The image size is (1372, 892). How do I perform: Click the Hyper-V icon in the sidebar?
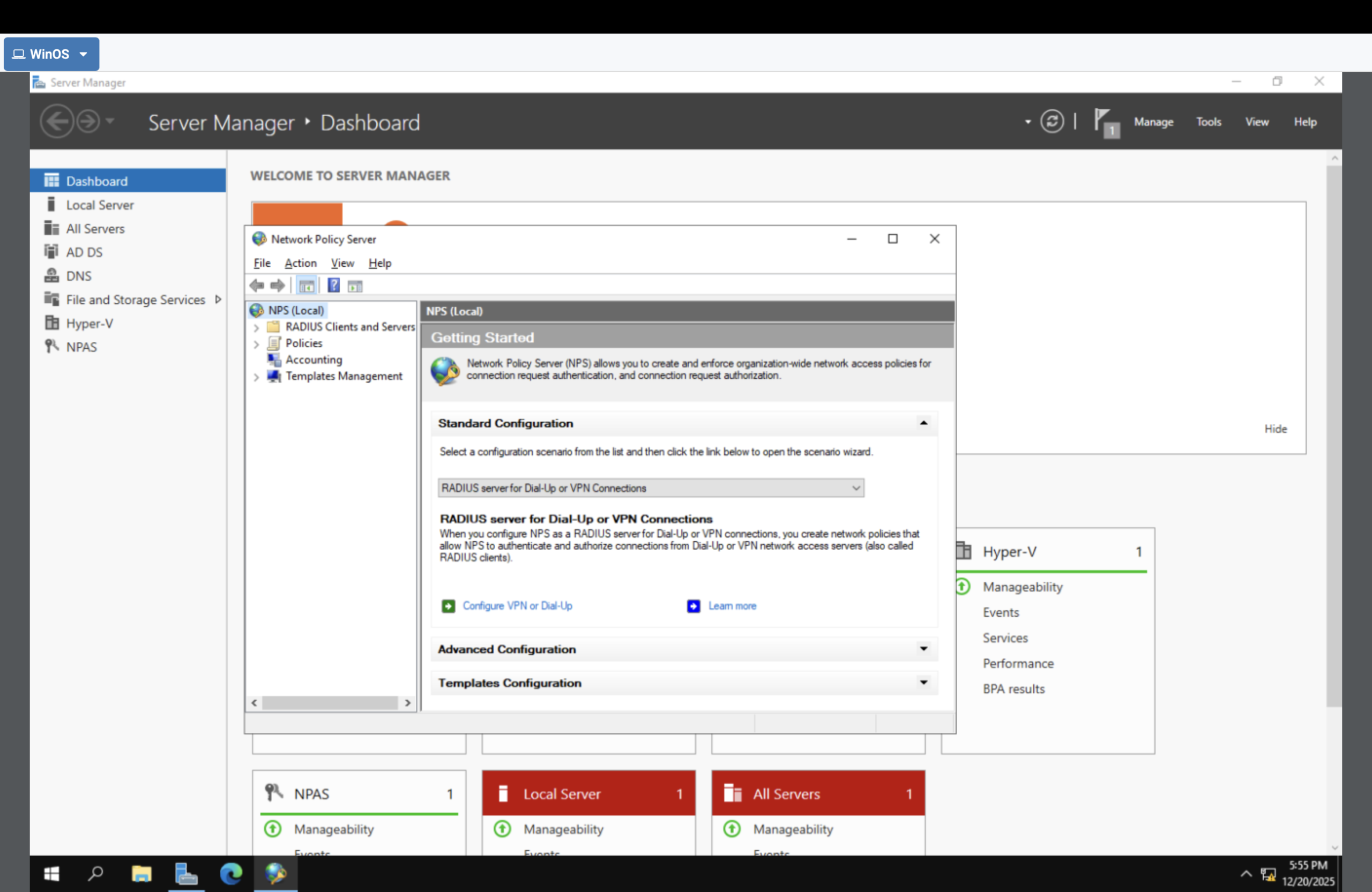pyautogui.click(x=52, y=323)
